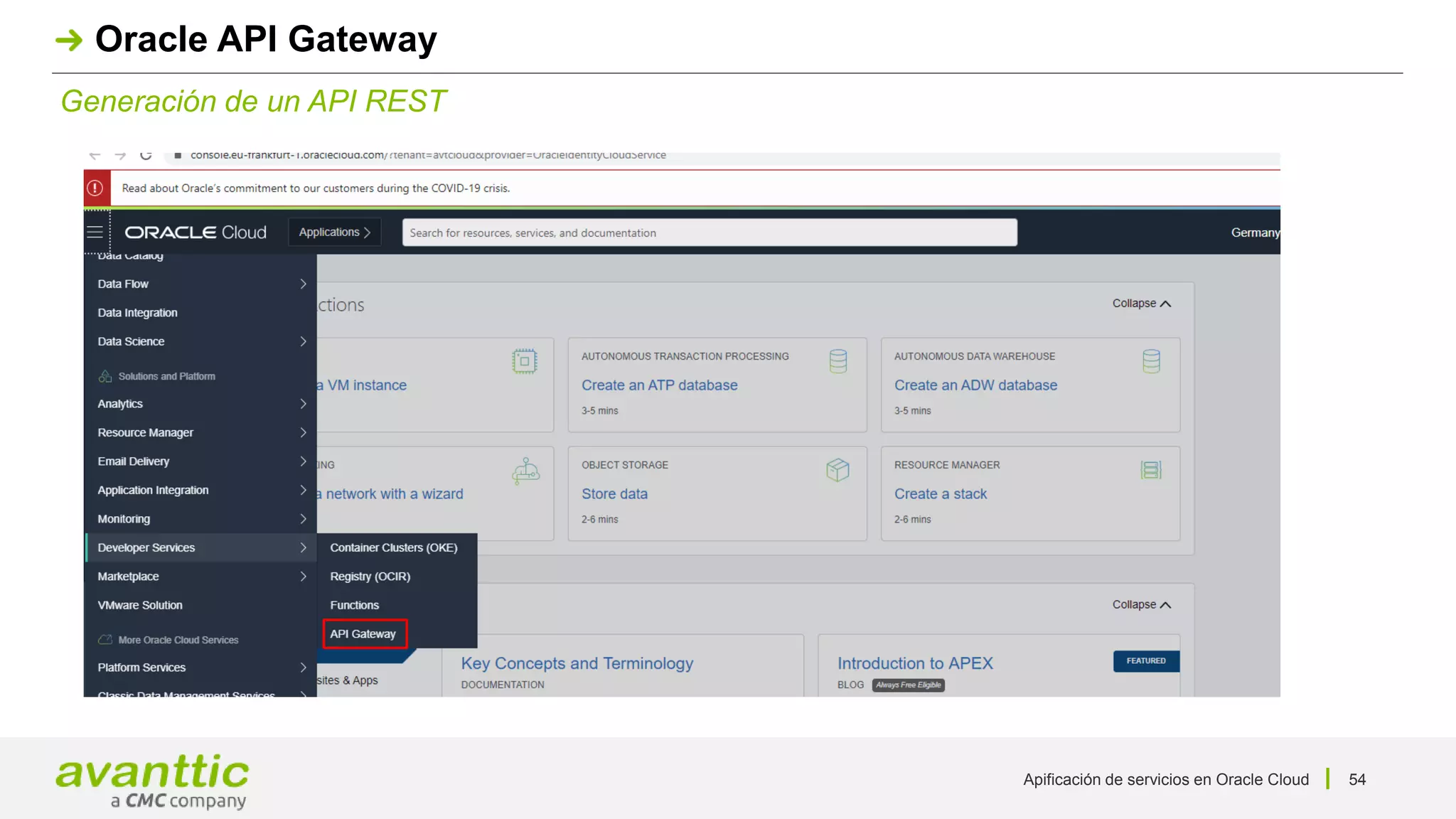Click Create an ADW database link
The width and height of the screenshot is (1456, 819).
(x=975, y=385)
